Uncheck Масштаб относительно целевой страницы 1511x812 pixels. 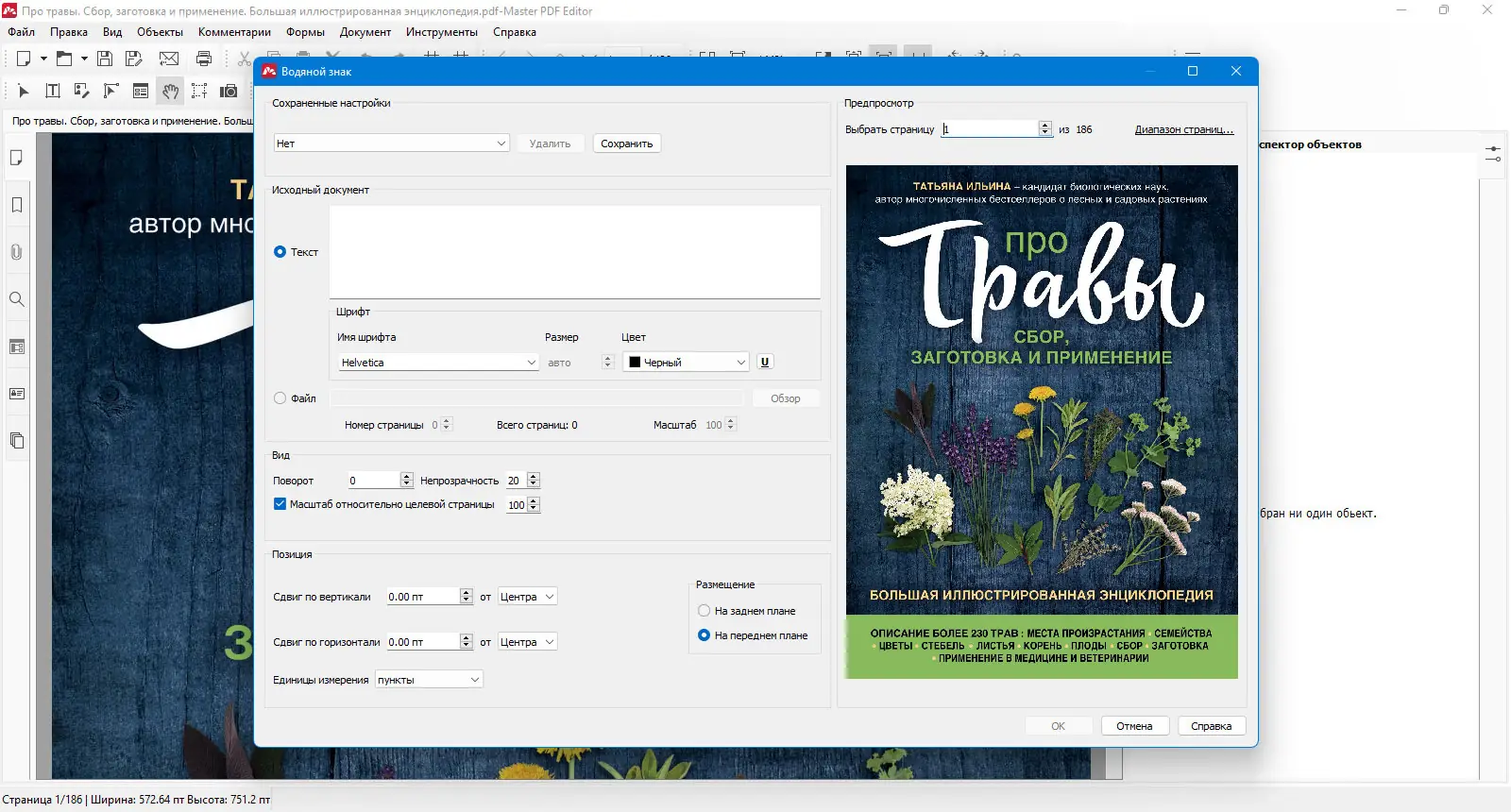280,504
